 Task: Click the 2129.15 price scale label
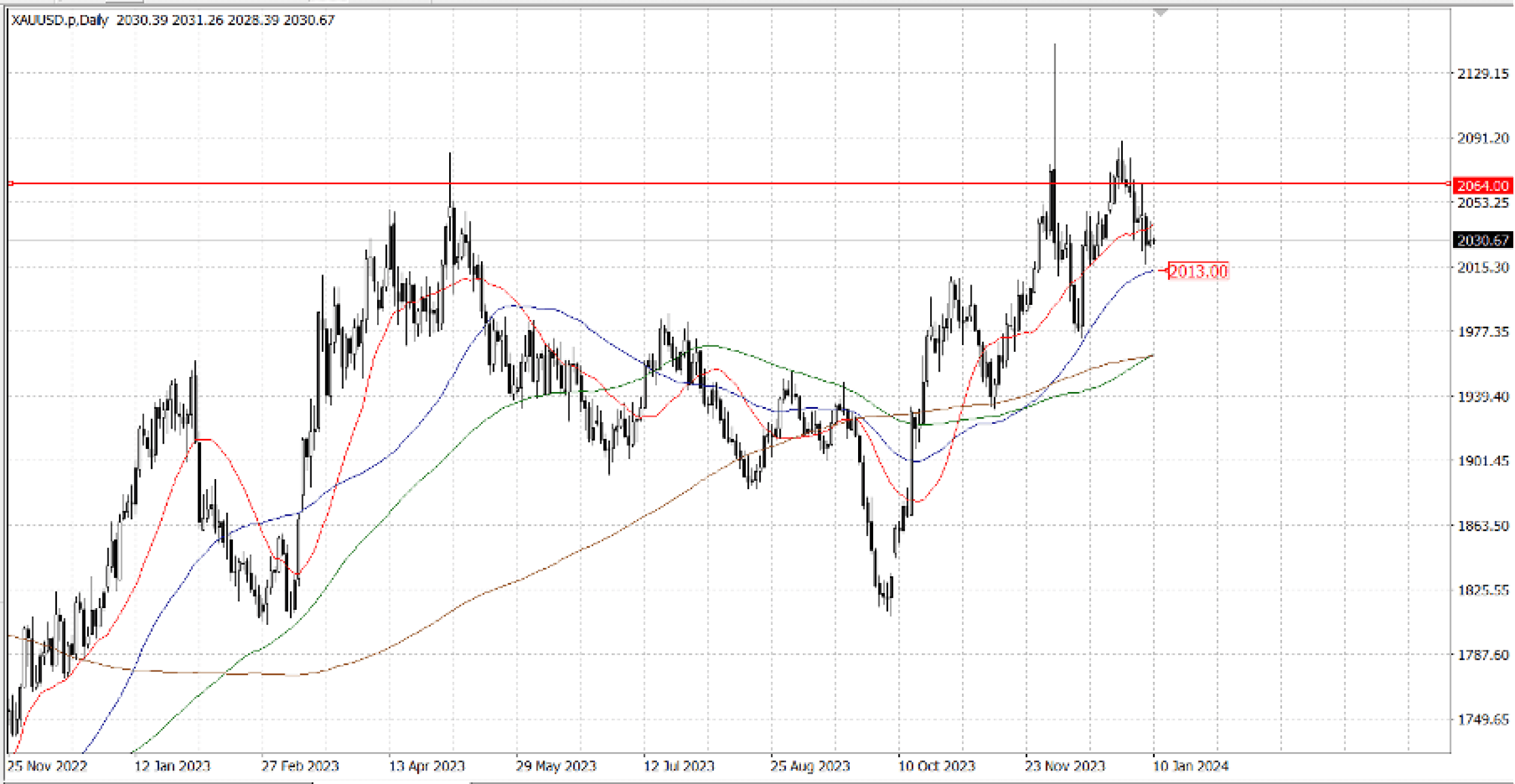point(1483,74)
